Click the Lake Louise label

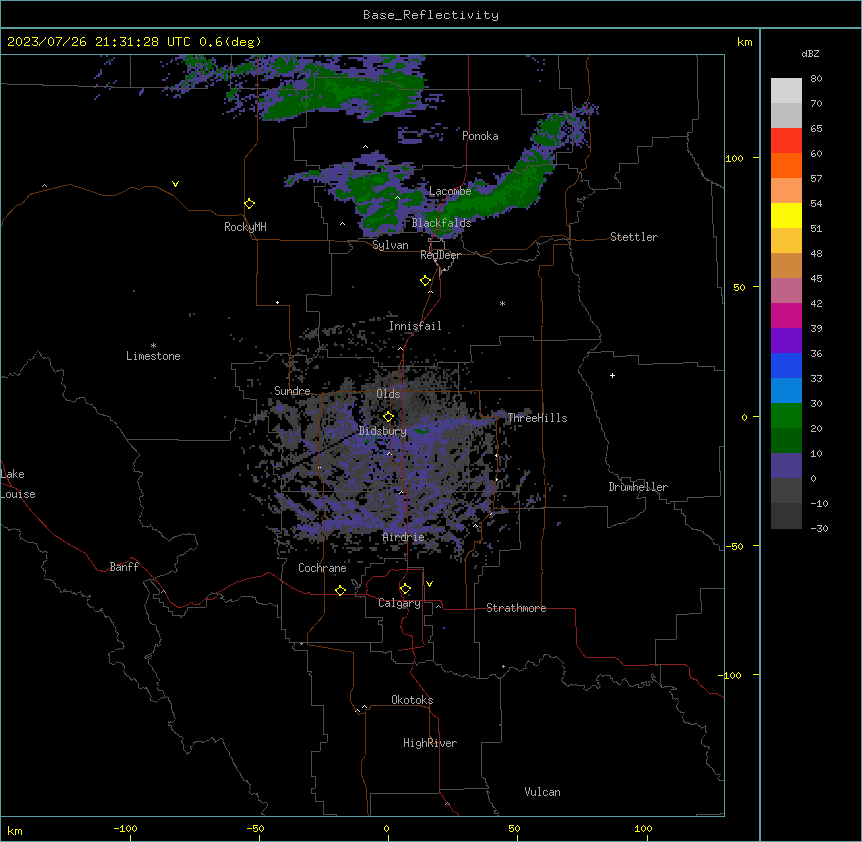(x=18, y=484)
